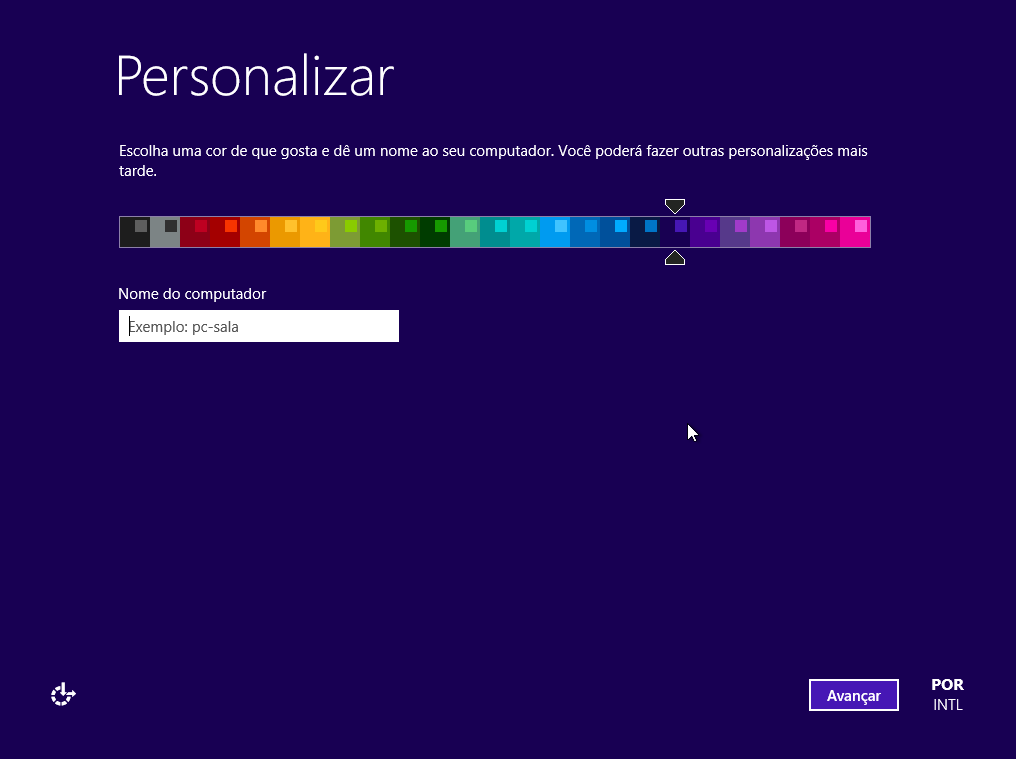Image resolution: width=1016 pixels, height=759 pixels.
Task: Pick the light orchid purple swatch
Action: pyautogui.click(x=764, y=232)
